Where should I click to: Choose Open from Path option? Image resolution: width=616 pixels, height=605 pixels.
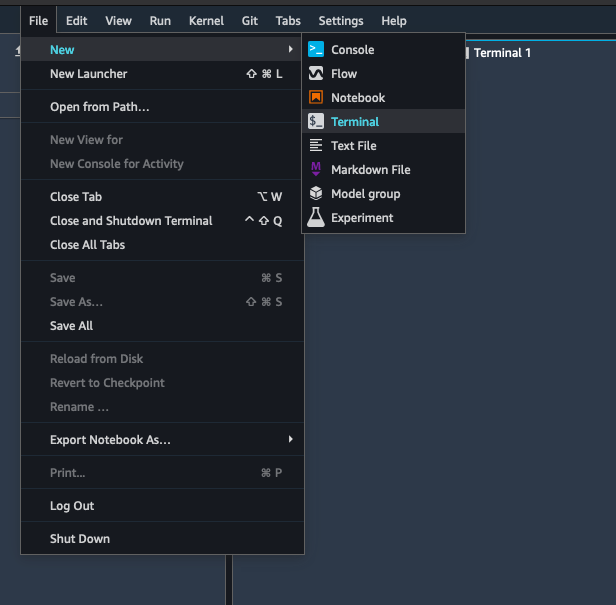coord(100,107)
